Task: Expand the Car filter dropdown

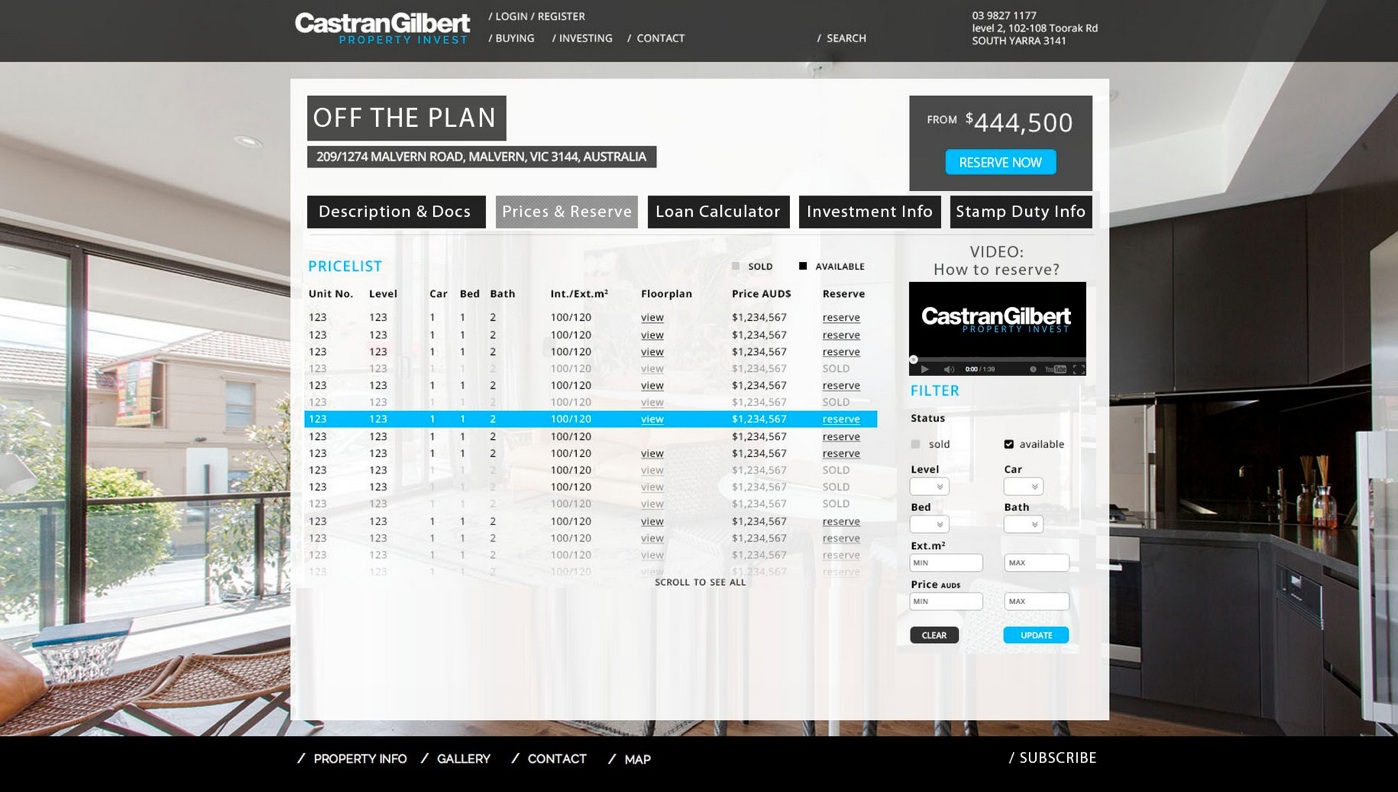Action: [x=1023, y=487]
